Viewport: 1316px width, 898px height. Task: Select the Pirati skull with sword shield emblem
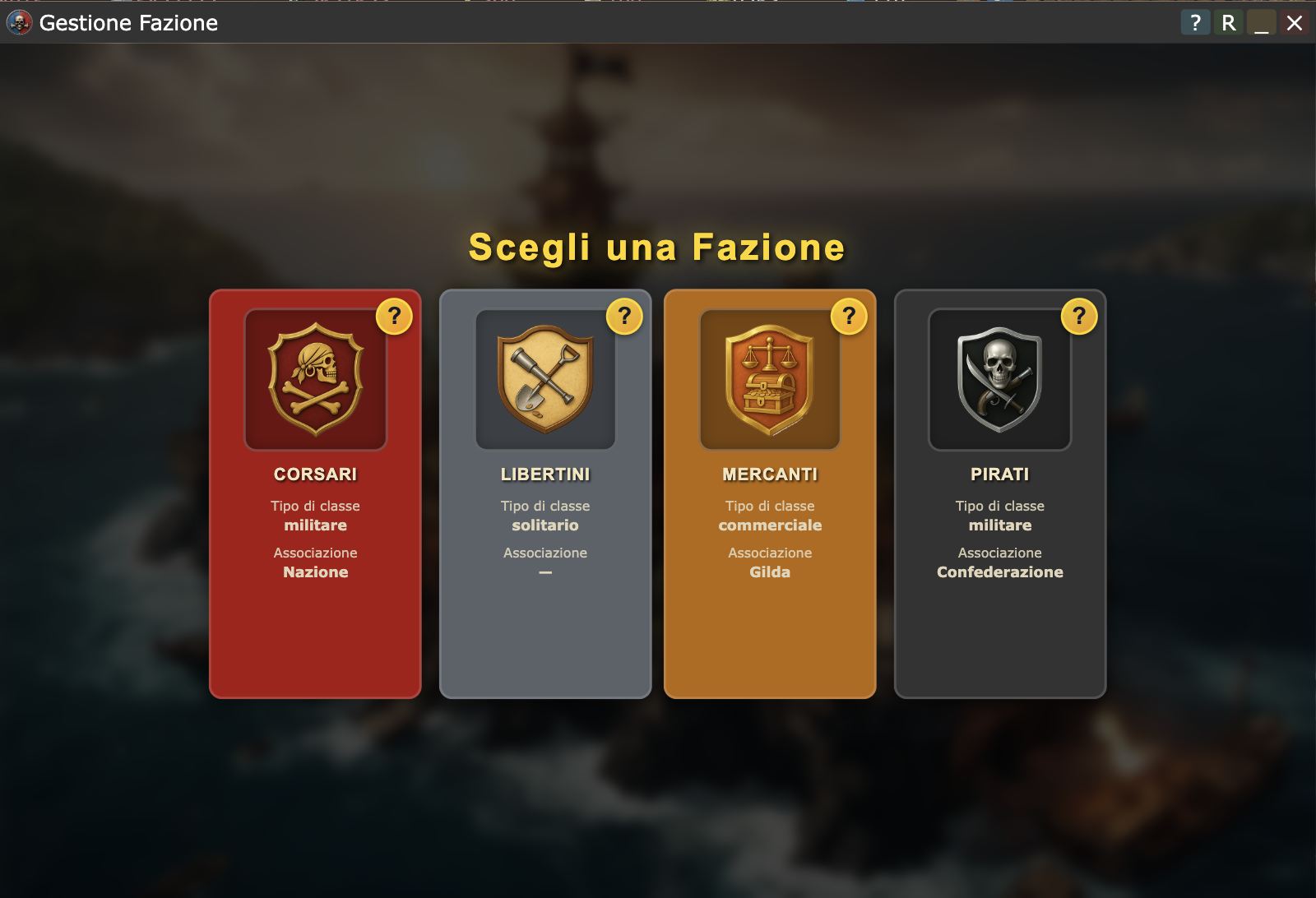[1000, 379]
